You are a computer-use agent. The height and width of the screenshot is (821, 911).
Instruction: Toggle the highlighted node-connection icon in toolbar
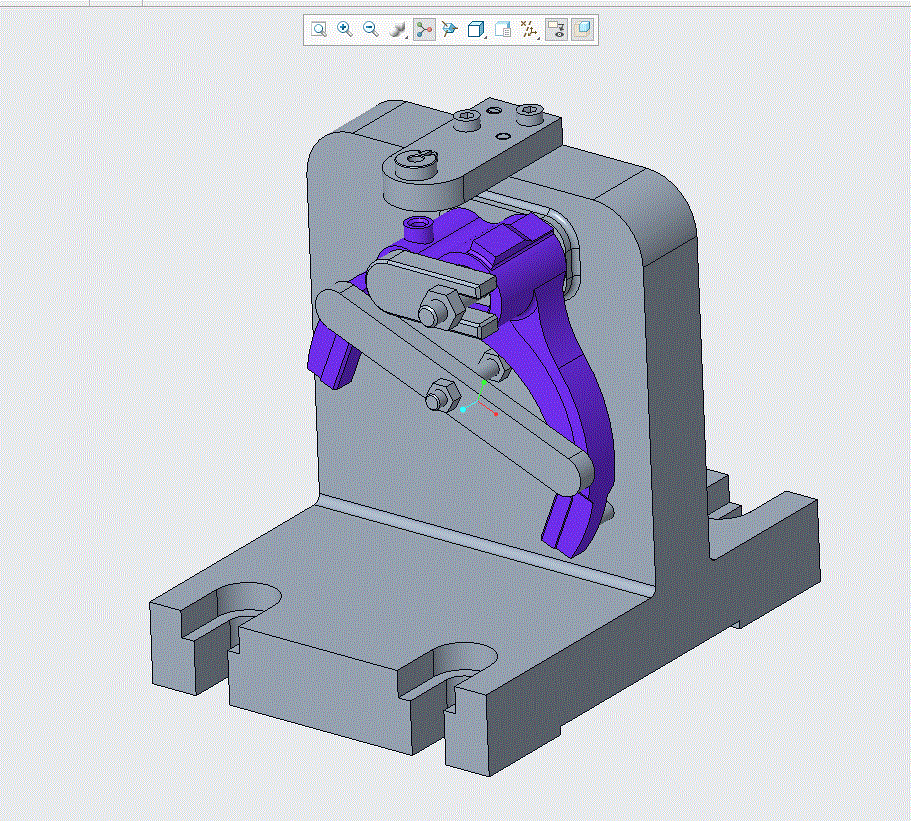(424, 29)
